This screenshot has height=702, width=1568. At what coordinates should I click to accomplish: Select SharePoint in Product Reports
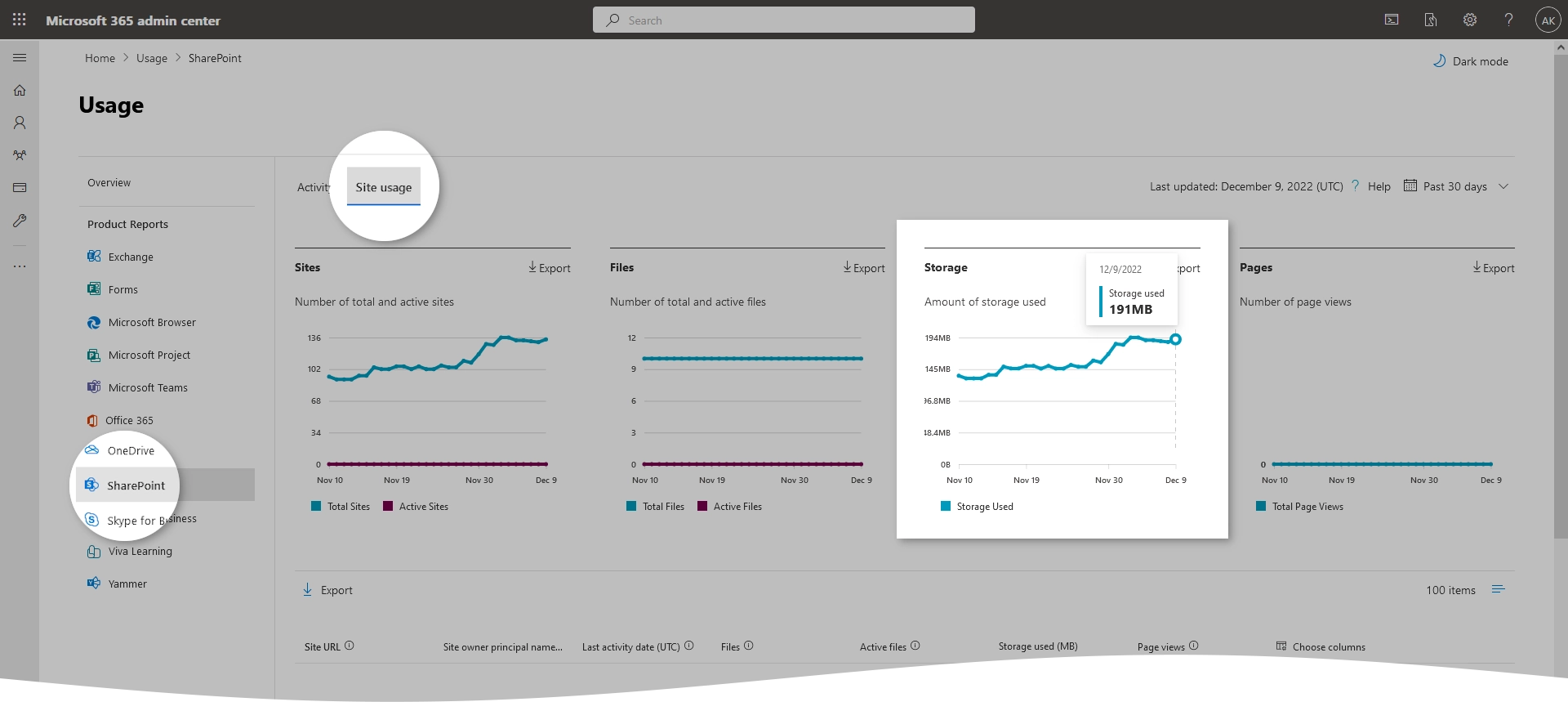(165, 485)
